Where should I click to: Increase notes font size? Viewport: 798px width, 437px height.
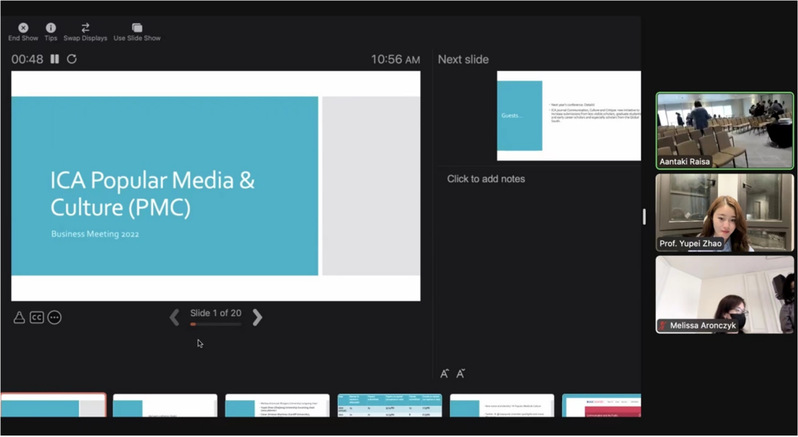[445, 374]
